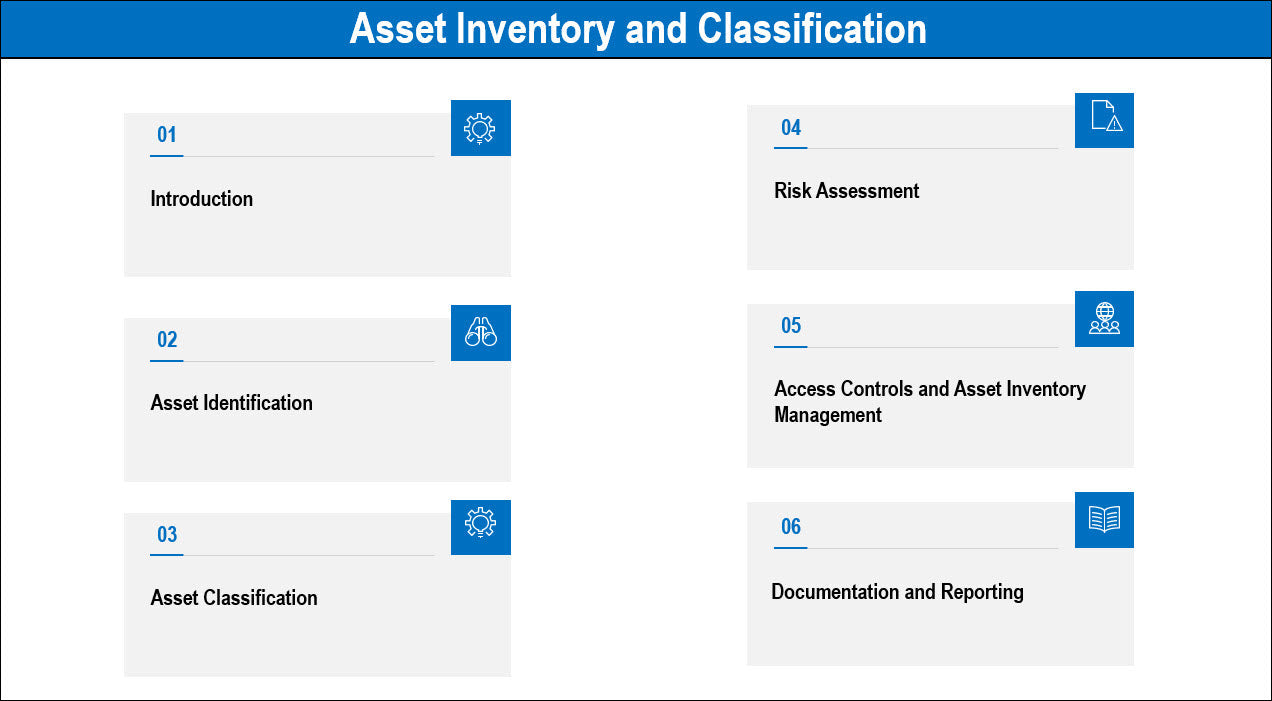Select Access Controls and Asset Inventory Management

pos(929,401)
